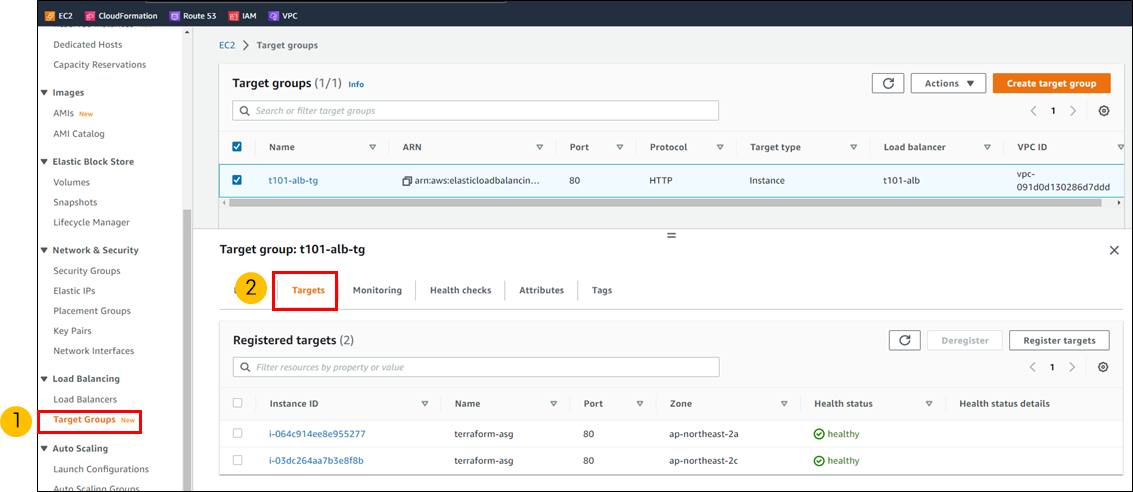Open instance i-064c914ee8e955277 link
The image size is (1133, 492).
pos(317,434)
